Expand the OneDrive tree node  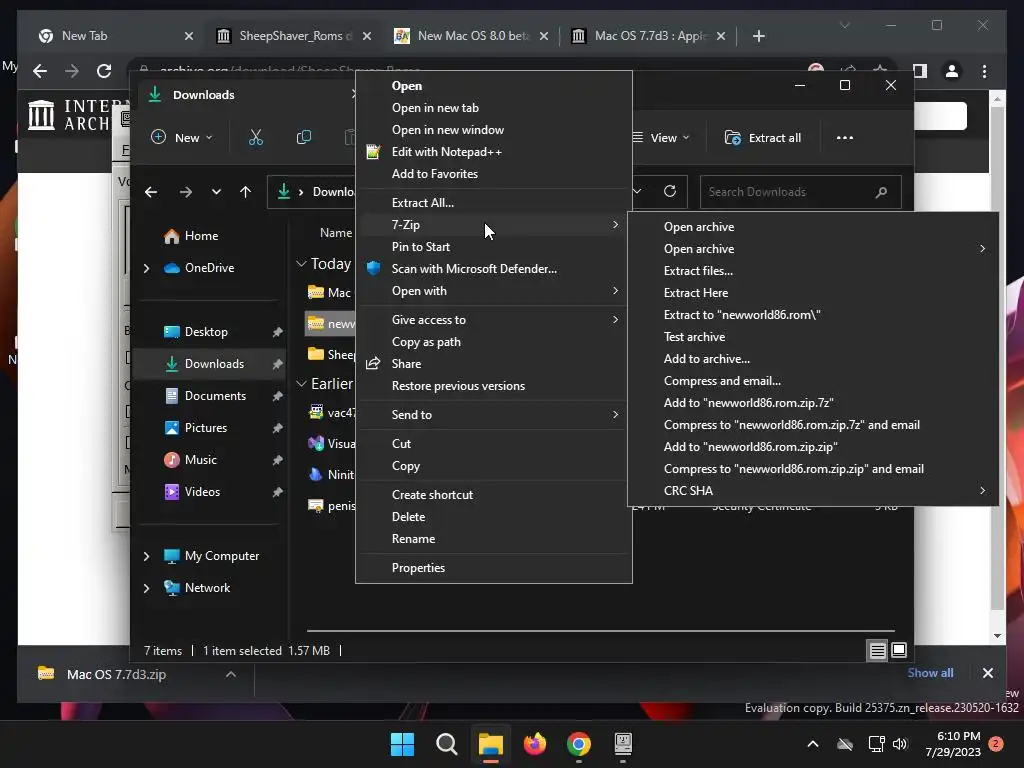[146, 268]
